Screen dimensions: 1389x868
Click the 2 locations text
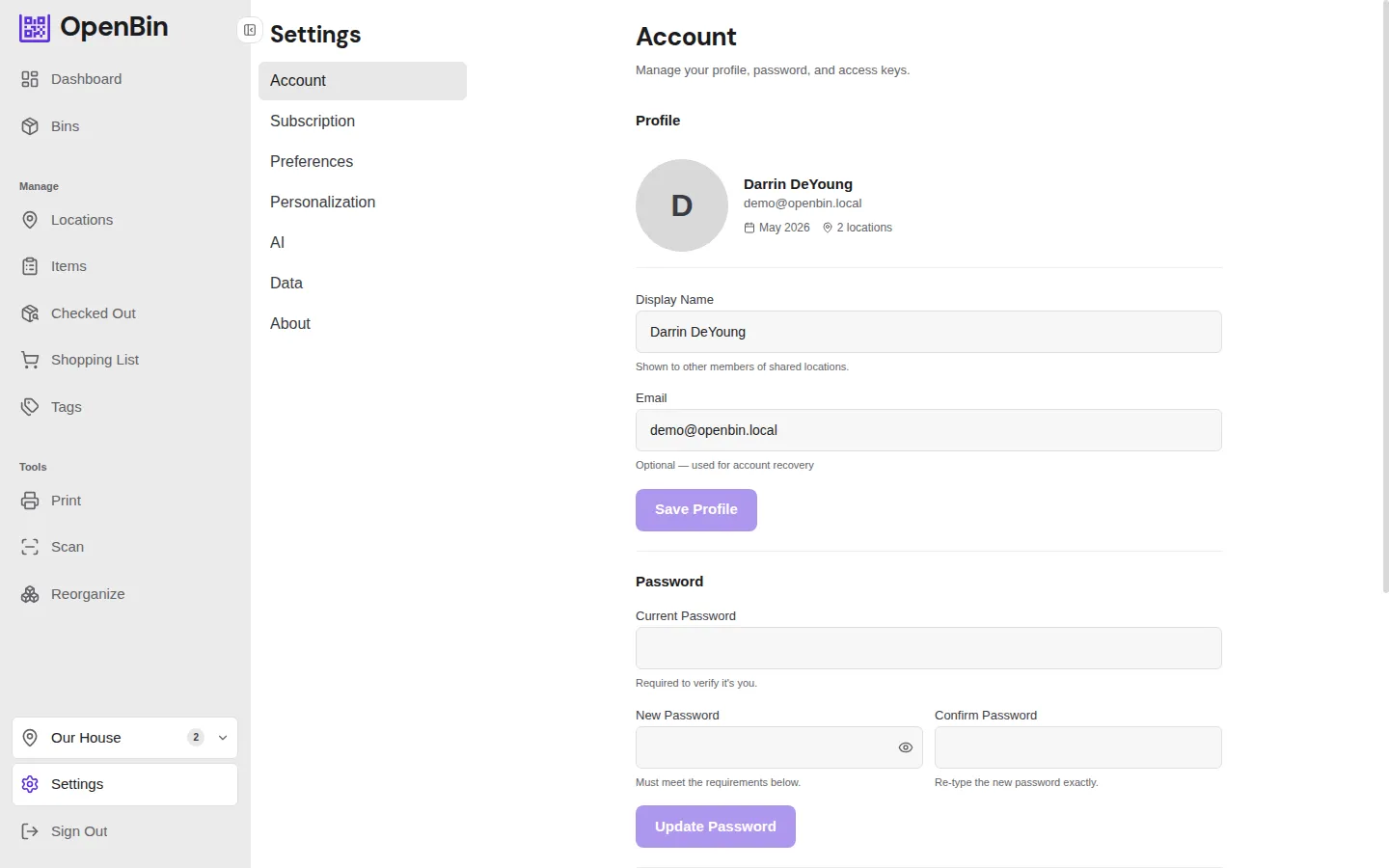(864, 228)
